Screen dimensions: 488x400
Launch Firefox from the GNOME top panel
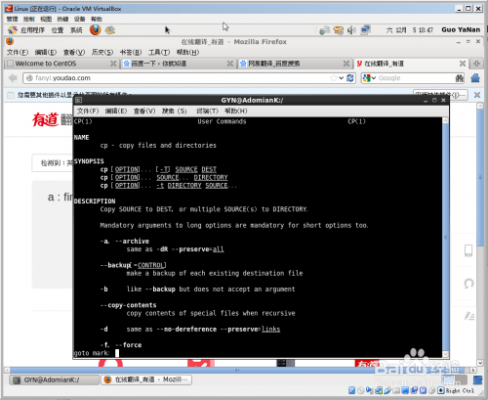(x=95, y=30)
